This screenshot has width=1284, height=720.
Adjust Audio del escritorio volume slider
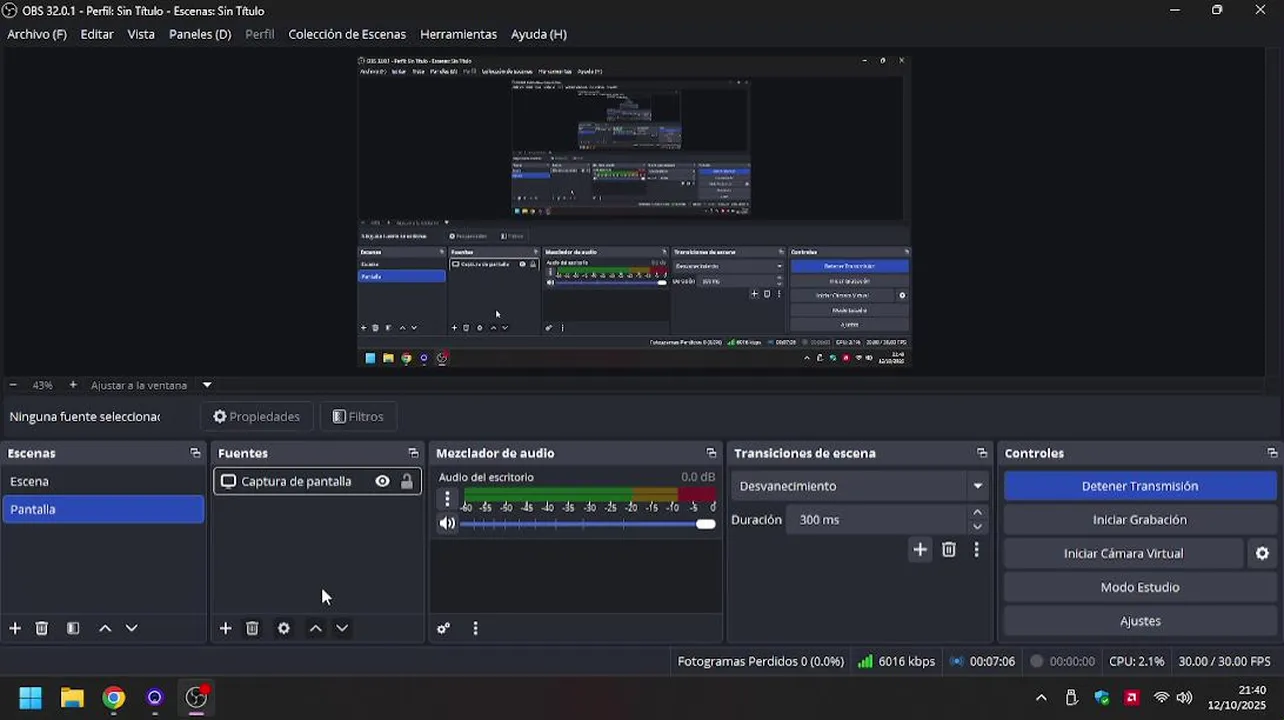587,524
